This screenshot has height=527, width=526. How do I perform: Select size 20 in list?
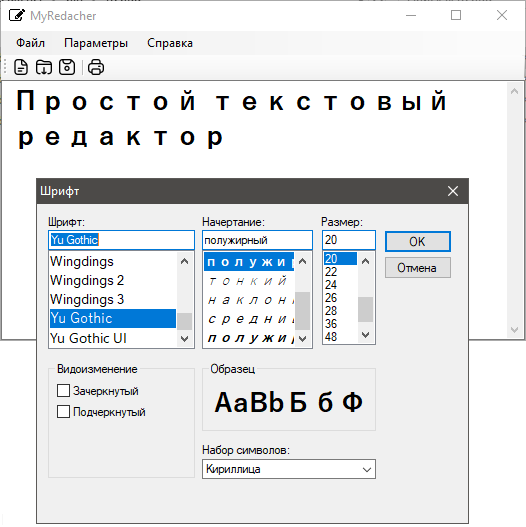click(x=340, y=258)
